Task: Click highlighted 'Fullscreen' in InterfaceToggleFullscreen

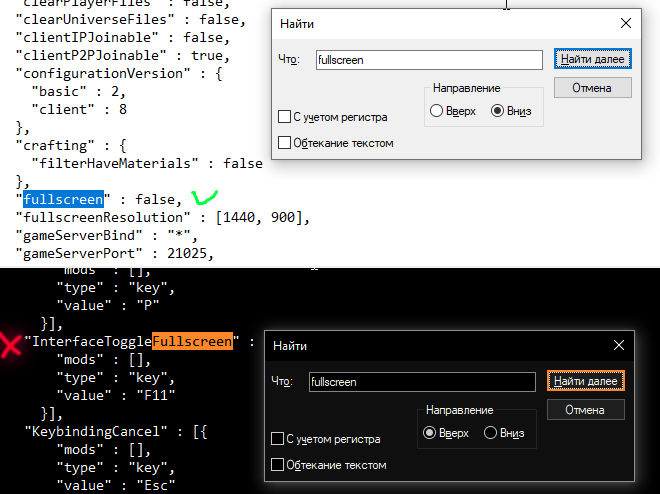Action: [192, 341]
